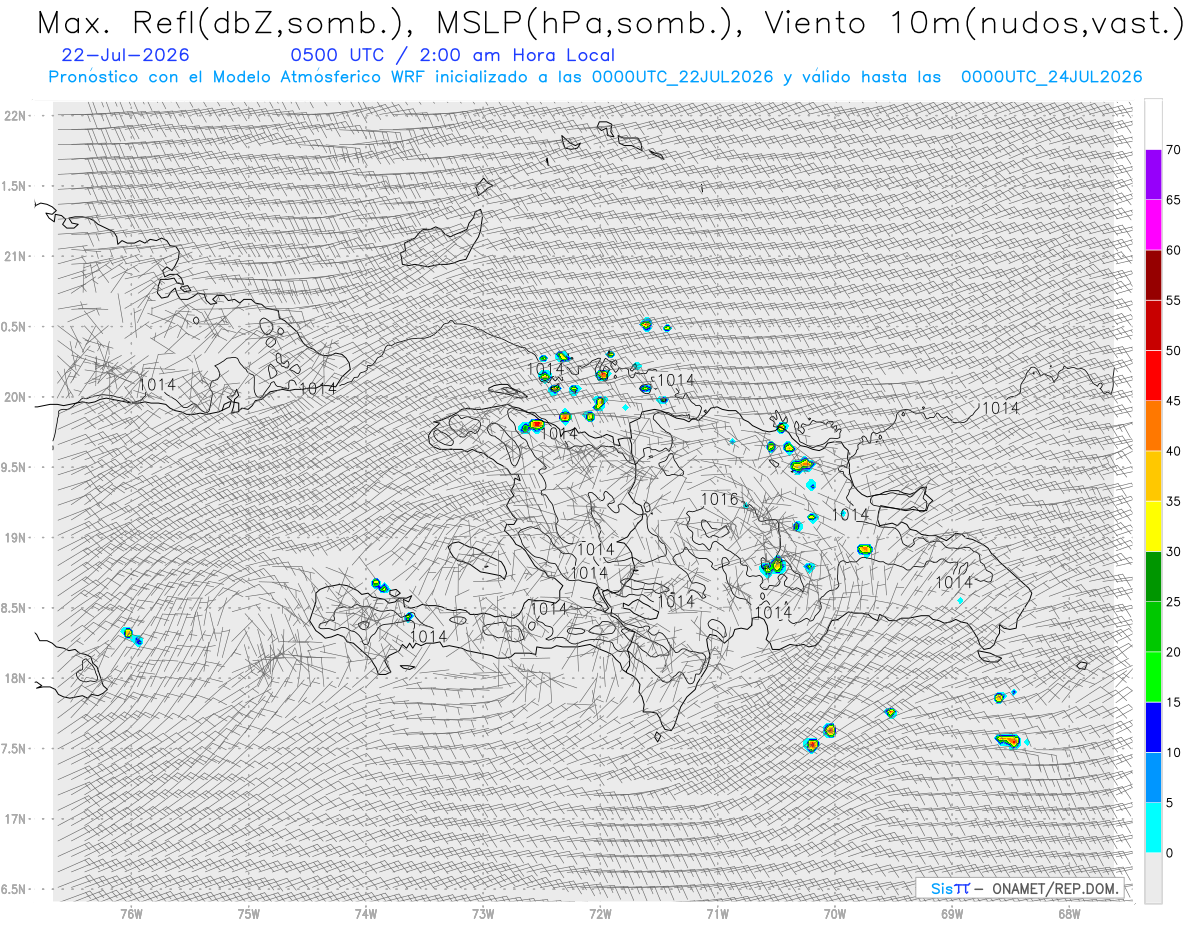The height and width of the screenshot is (927, 1200).
Task: Click the dark blue 10–15 dBZ colorbar segment
Action: coord(1153,727)
